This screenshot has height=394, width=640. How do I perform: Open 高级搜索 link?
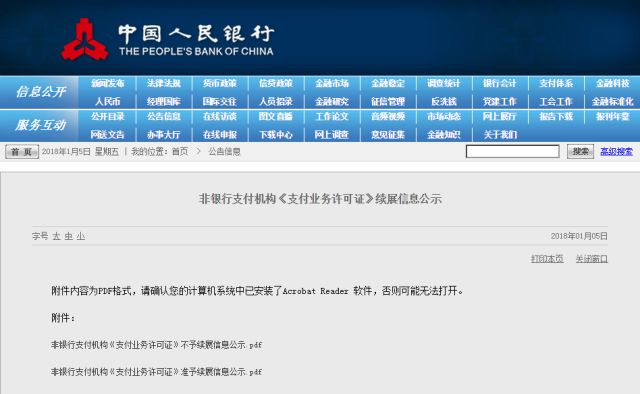coord(616,151)
